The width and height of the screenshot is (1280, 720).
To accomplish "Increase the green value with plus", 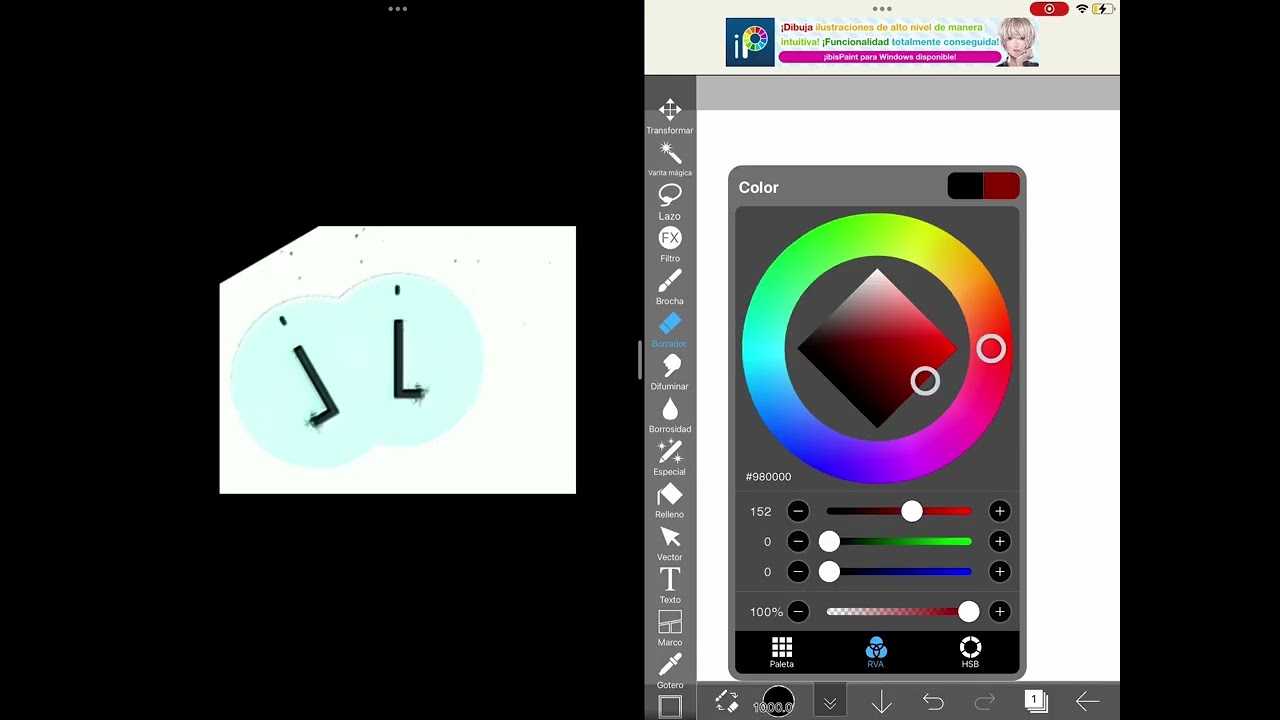I will tap(999, 541).
